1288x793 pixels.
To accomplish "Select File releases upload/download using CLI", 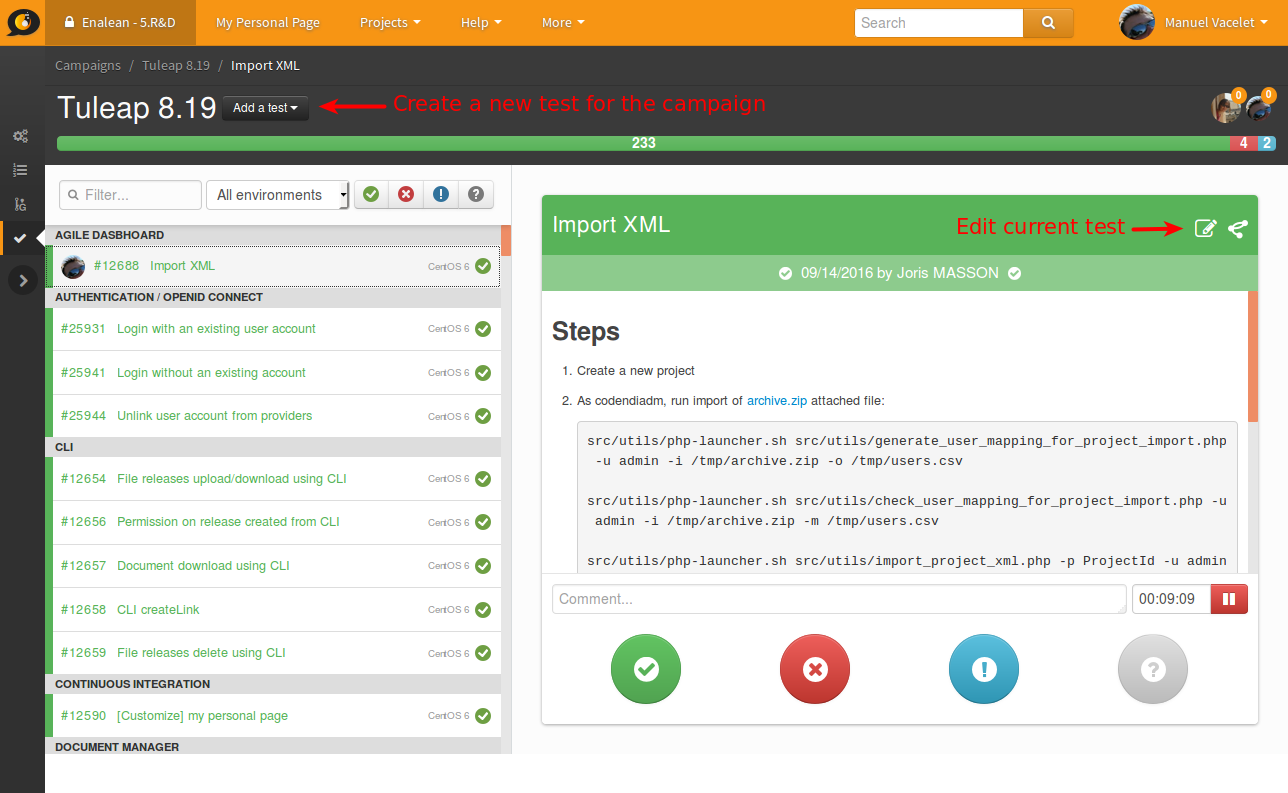I will tap(274, 479).
